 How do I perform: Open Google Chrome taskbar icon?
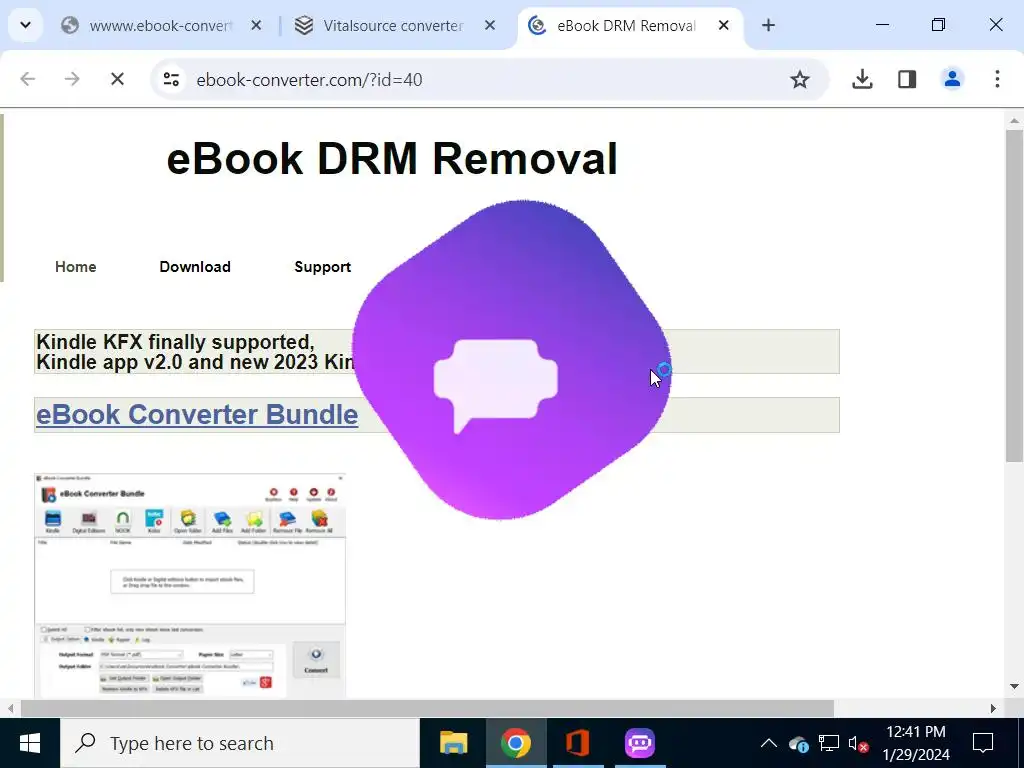point(516,743)
